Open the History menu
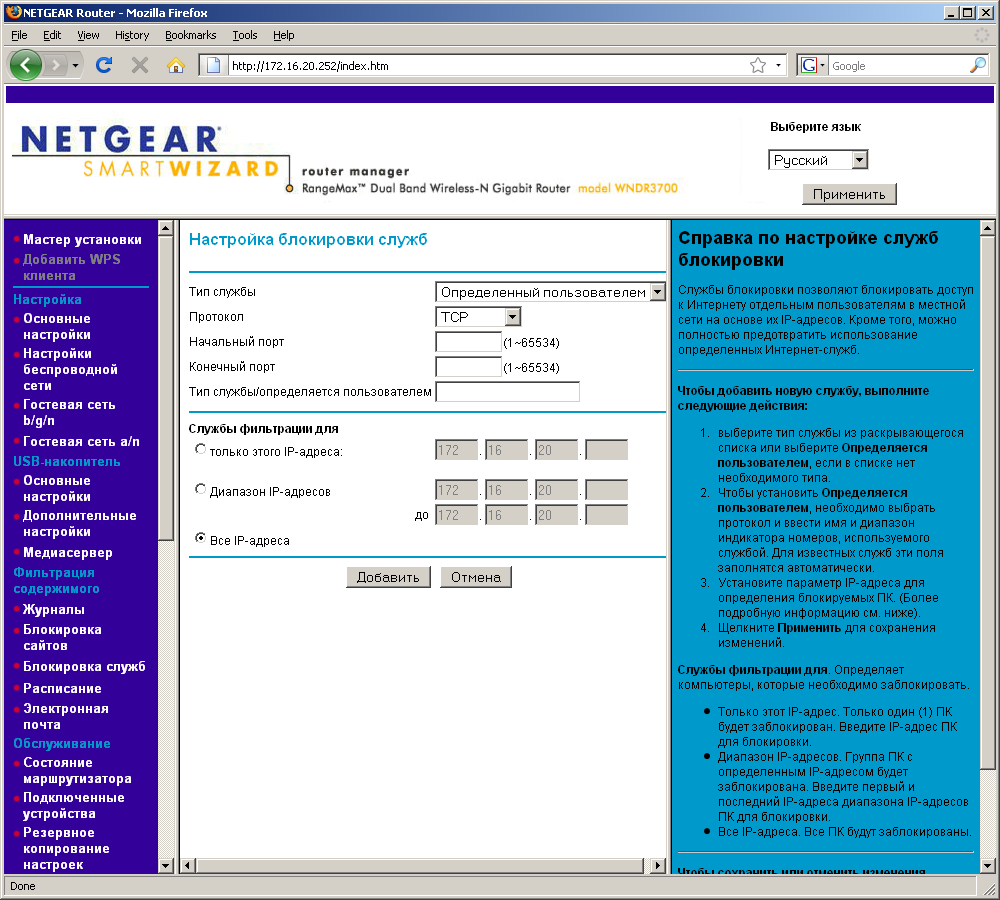The width and height of the screenshot is (1000, 900). [132, 35]
